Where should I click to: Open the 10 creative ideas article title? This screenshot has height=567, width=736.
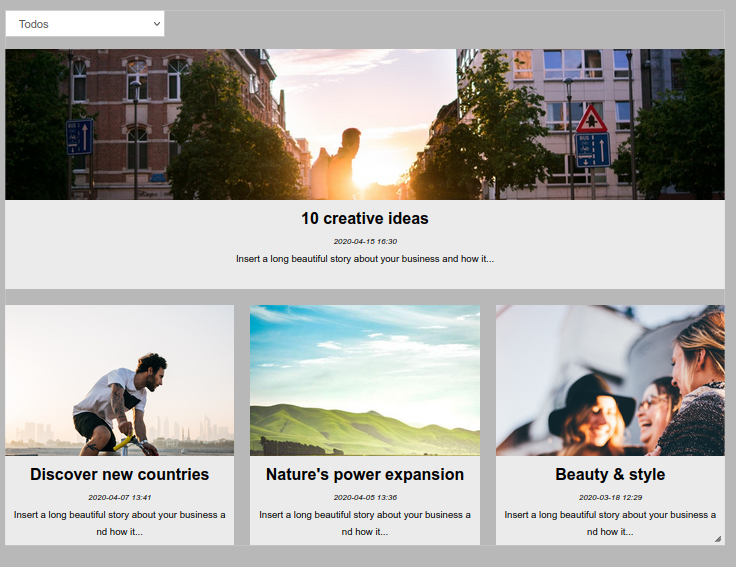point(365,218)
